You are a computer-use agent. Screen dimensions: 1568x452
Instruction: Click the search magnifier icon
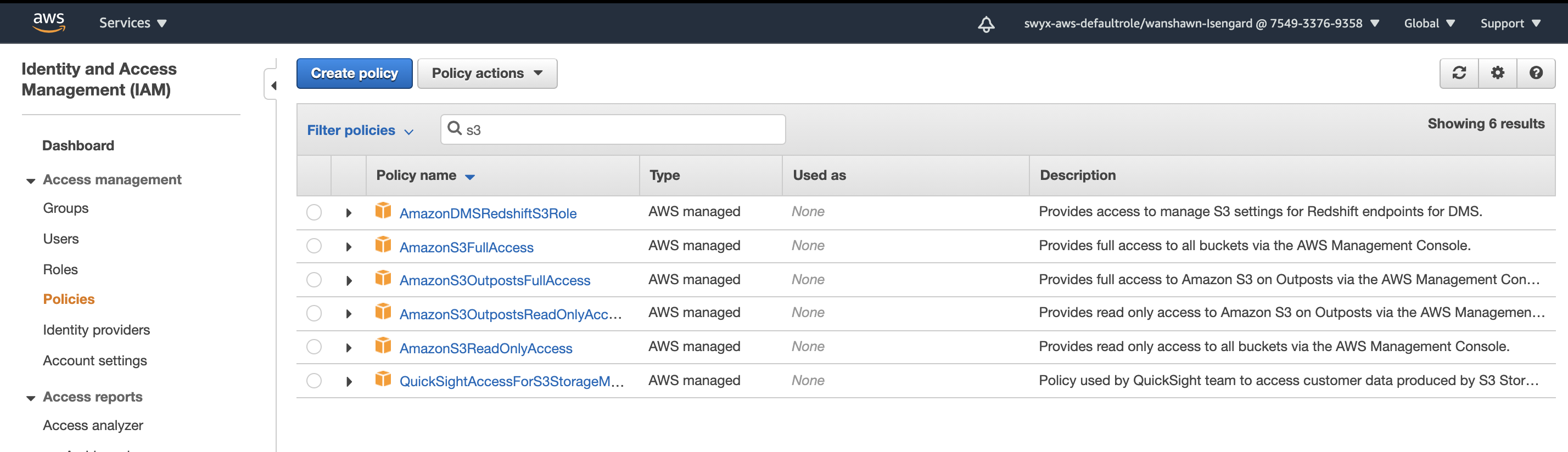coord(454,128)
